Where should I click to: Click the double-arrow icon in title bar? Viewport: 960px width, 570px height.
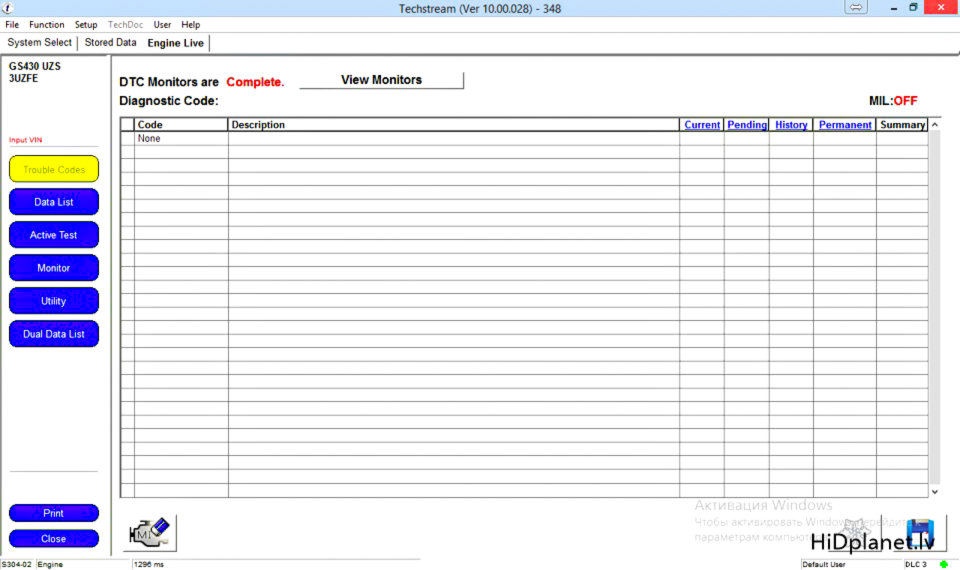pyautogui.click(x=857, y=8)
